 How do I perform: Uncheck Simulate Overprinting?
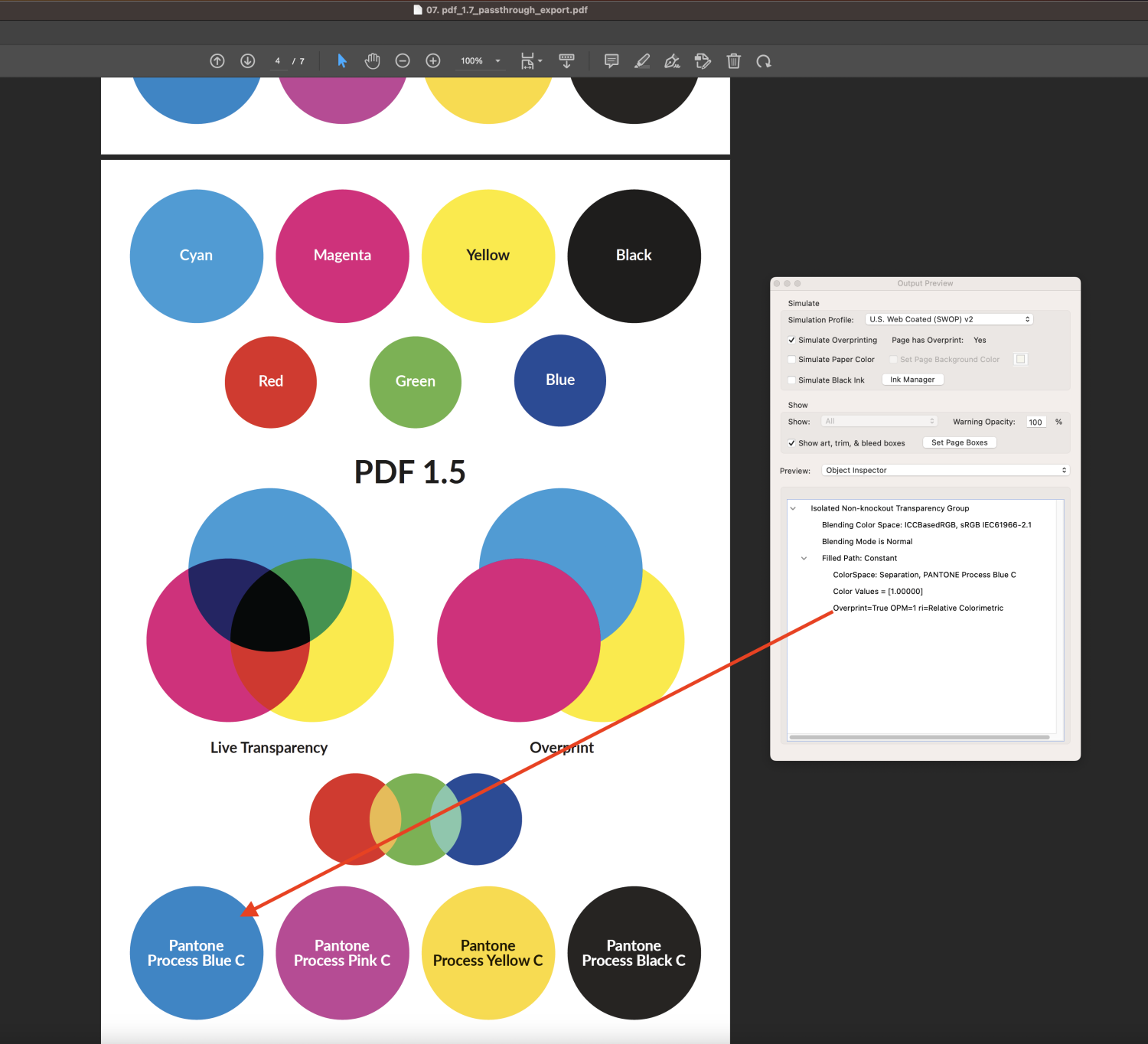pos(791,340)
